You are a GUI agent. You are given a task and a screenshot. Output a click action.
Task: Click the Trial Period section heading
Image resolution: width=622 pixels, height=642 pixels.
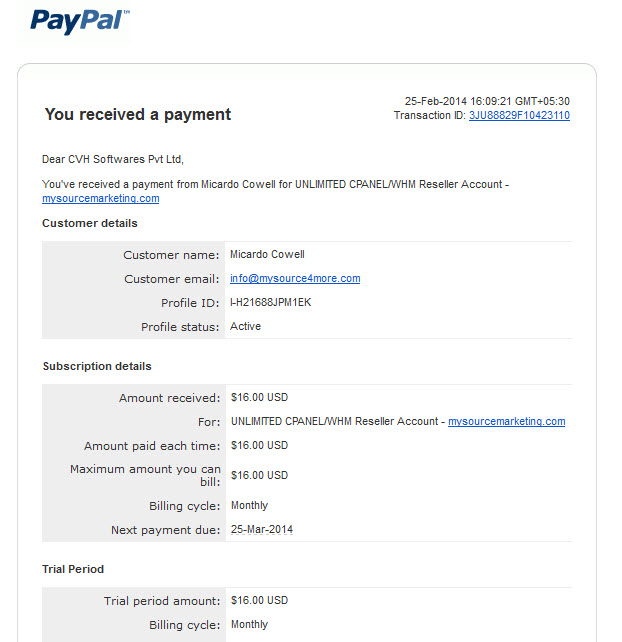[x=73, y=569]
